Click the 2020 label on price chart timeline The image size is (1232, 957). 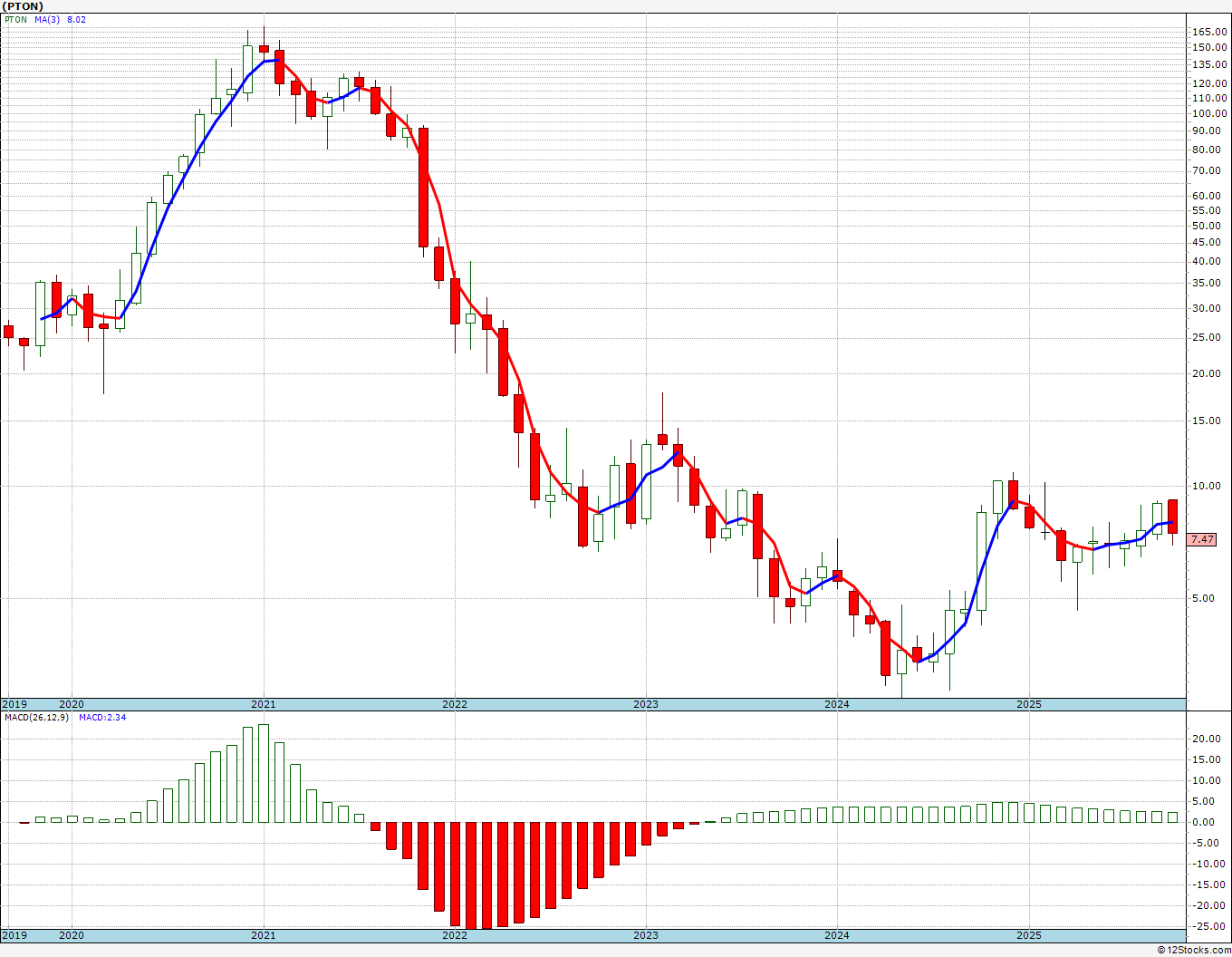click(71, 704)
